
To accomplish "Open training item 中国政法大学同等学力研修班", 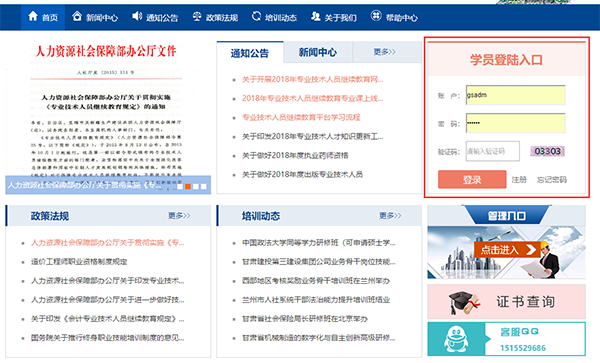I will click(318, 243).
